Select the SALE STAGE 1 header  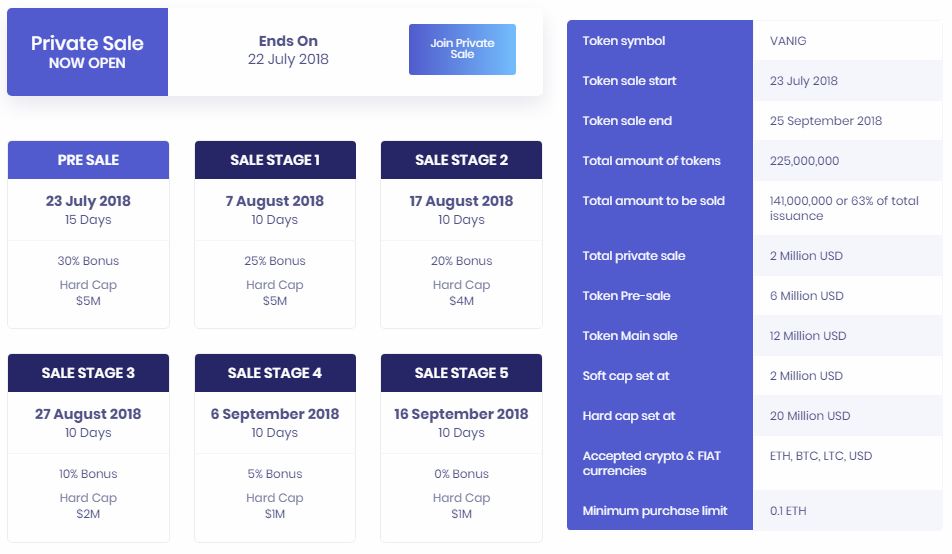(x=275, y=160)
